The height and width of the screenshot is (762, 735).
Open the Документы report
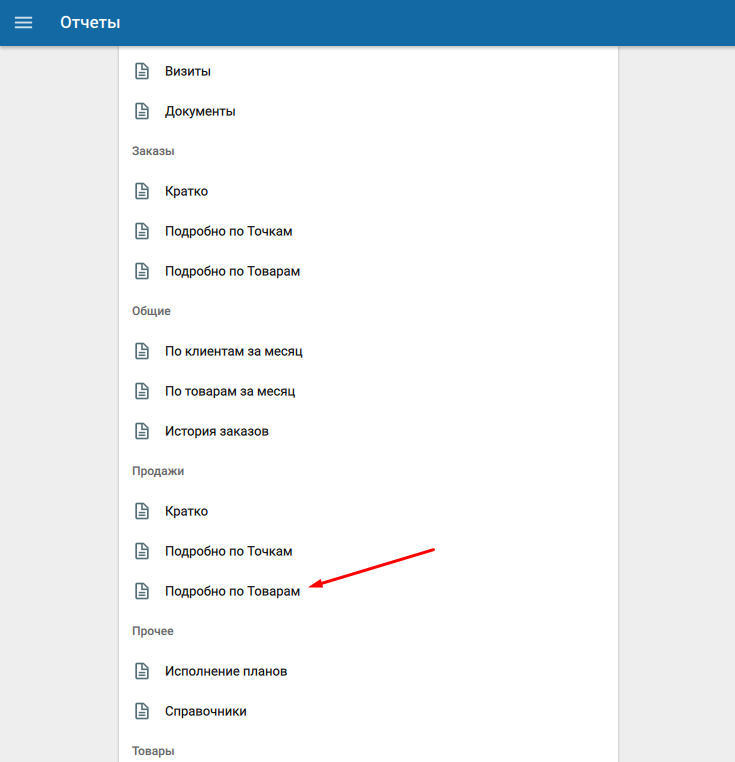200,111
